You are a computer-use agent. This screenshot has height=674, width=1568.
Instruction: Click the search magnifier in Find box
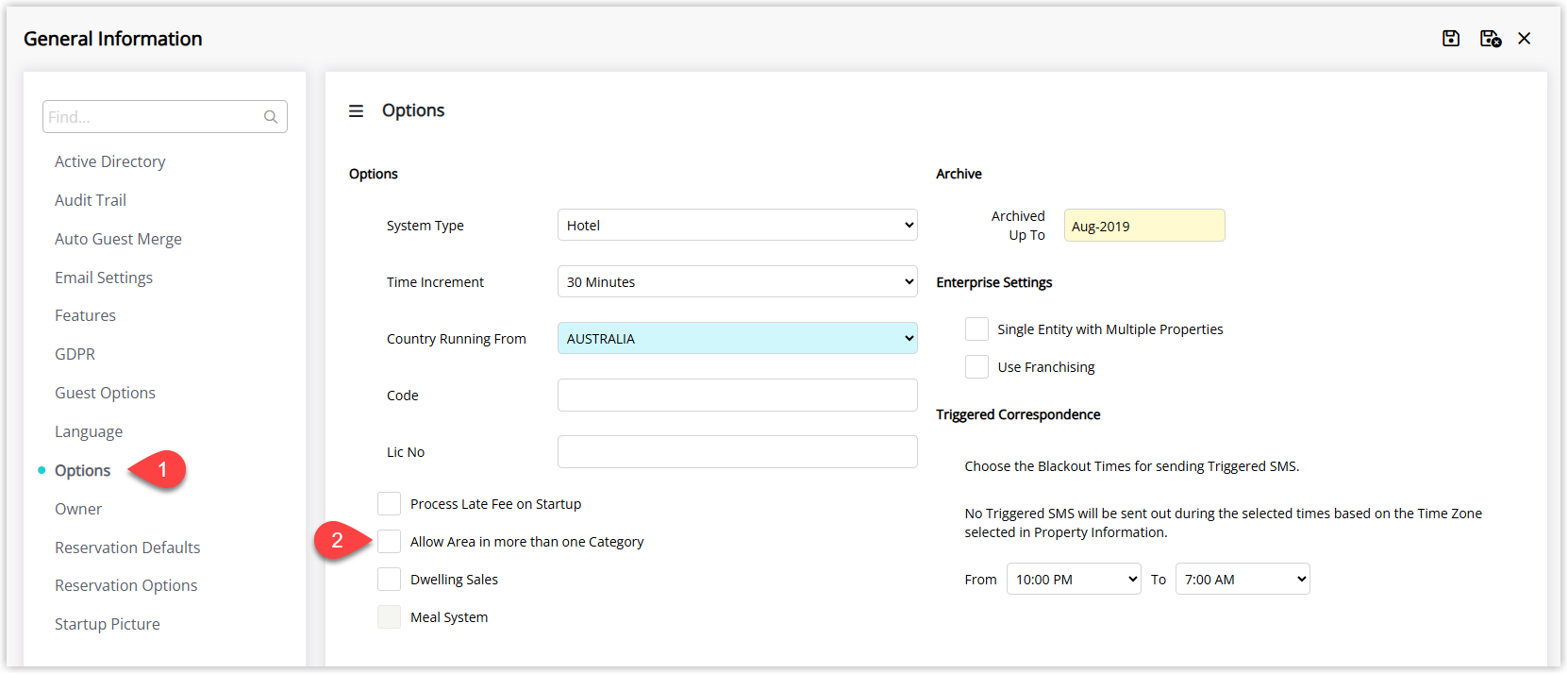click(x=271, y=117)
